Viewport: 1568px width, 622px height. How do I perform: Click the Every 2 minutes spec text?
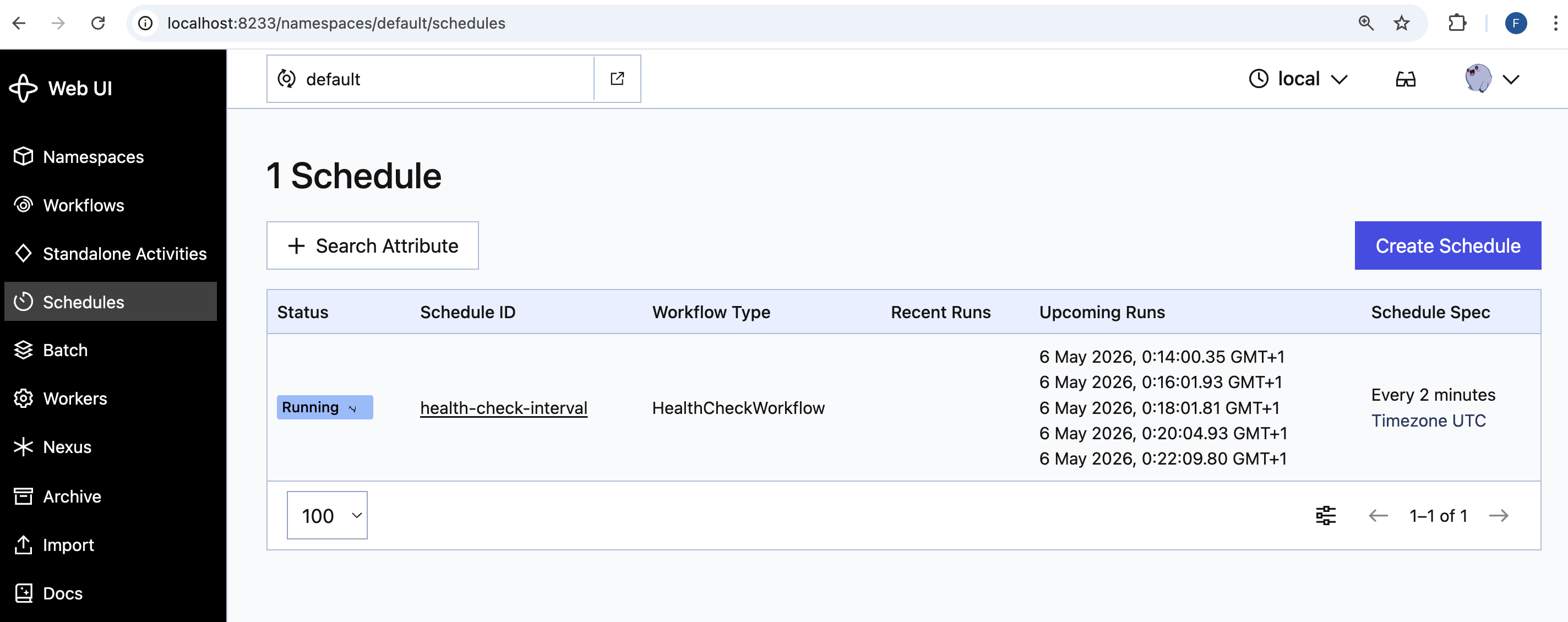tap(1433, 395)
